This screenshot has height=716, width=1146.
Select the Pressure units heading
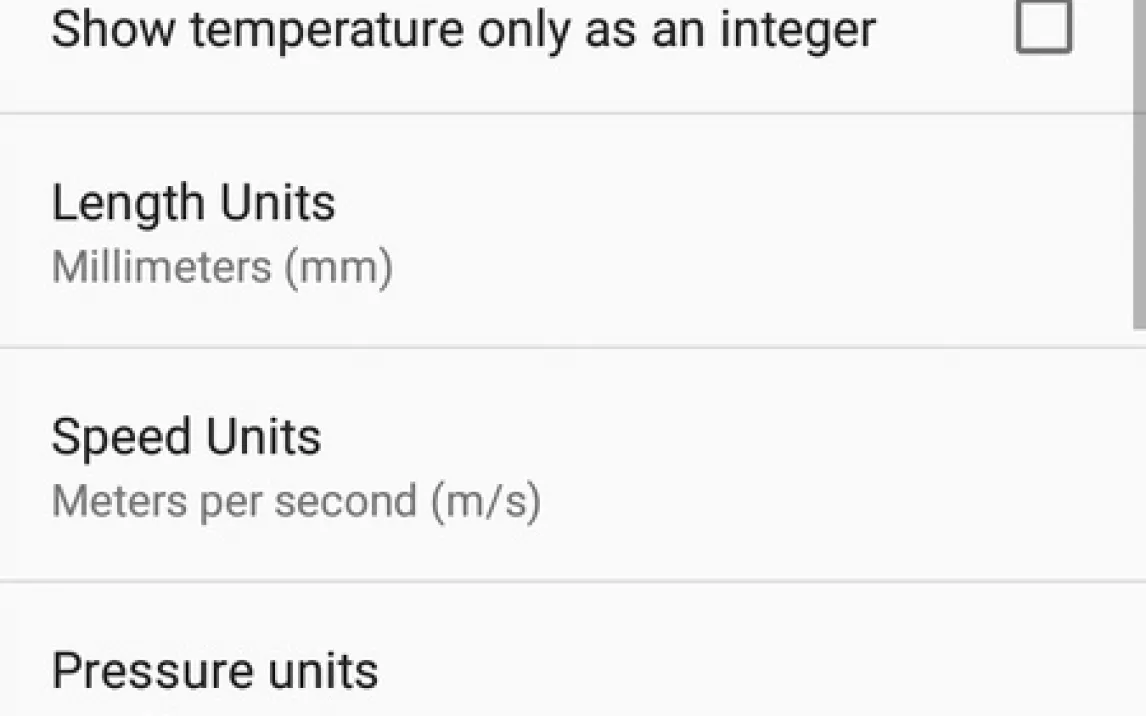click(x=215, y=671)
